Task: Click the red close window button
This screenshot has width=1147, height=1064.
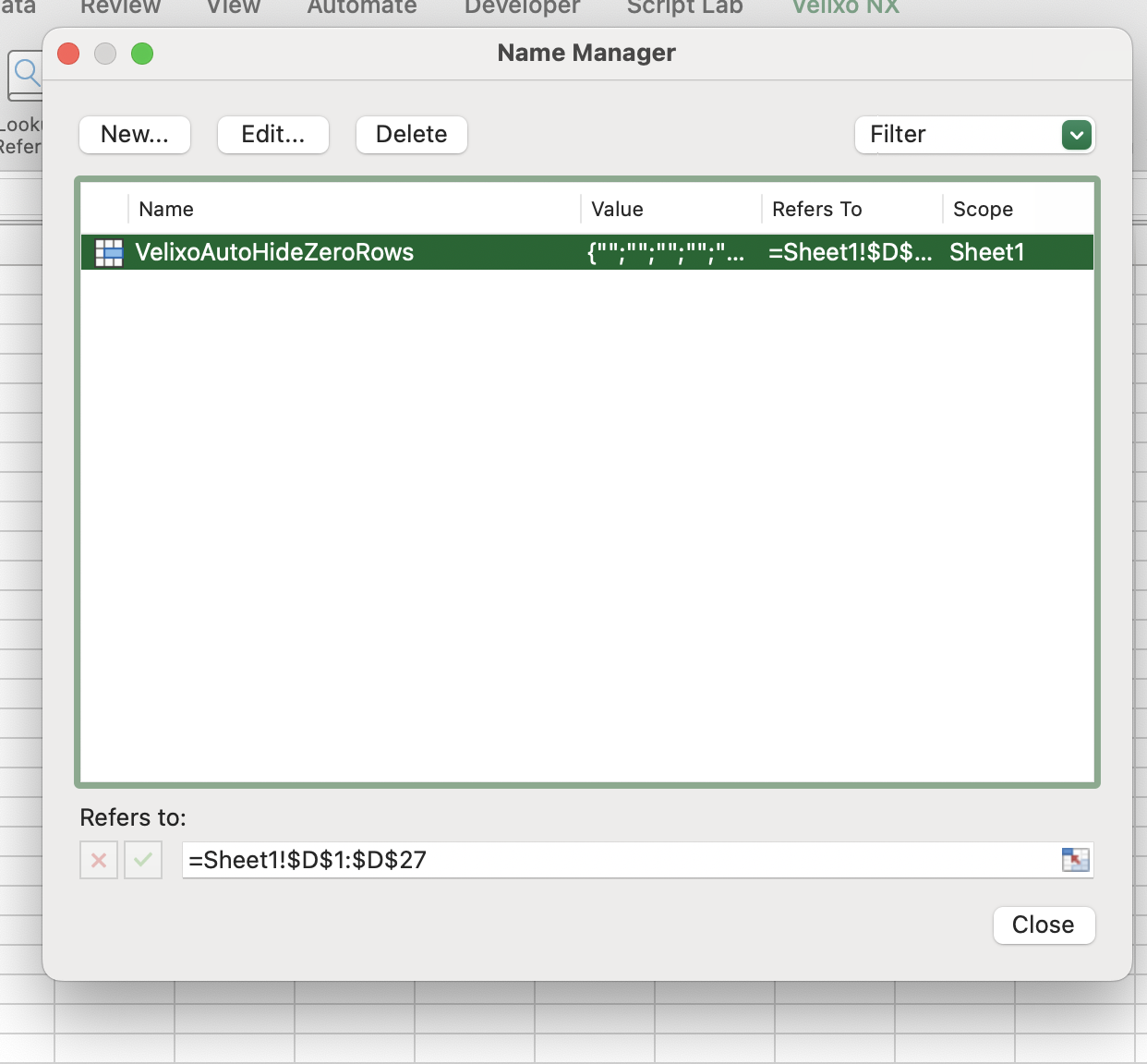Action: [x=68, y=54]
